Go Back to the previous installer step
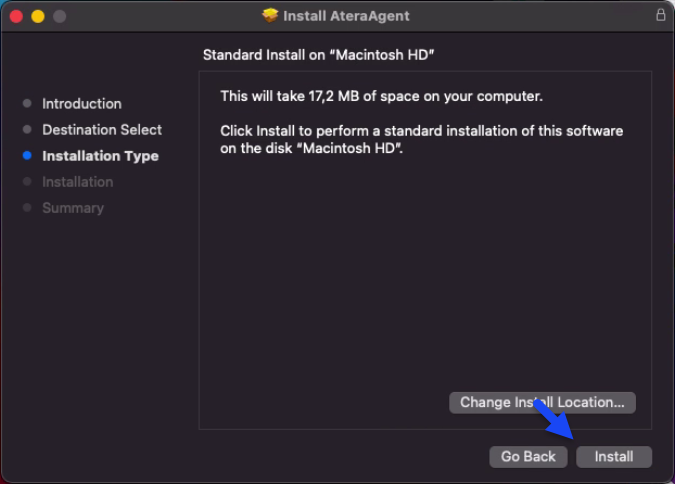 [528, 456]
